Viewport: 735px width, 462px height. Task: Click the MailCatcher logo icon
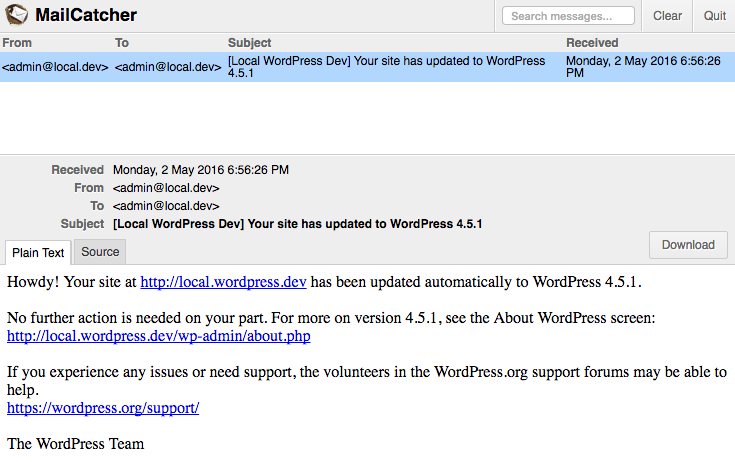(16, 15)
